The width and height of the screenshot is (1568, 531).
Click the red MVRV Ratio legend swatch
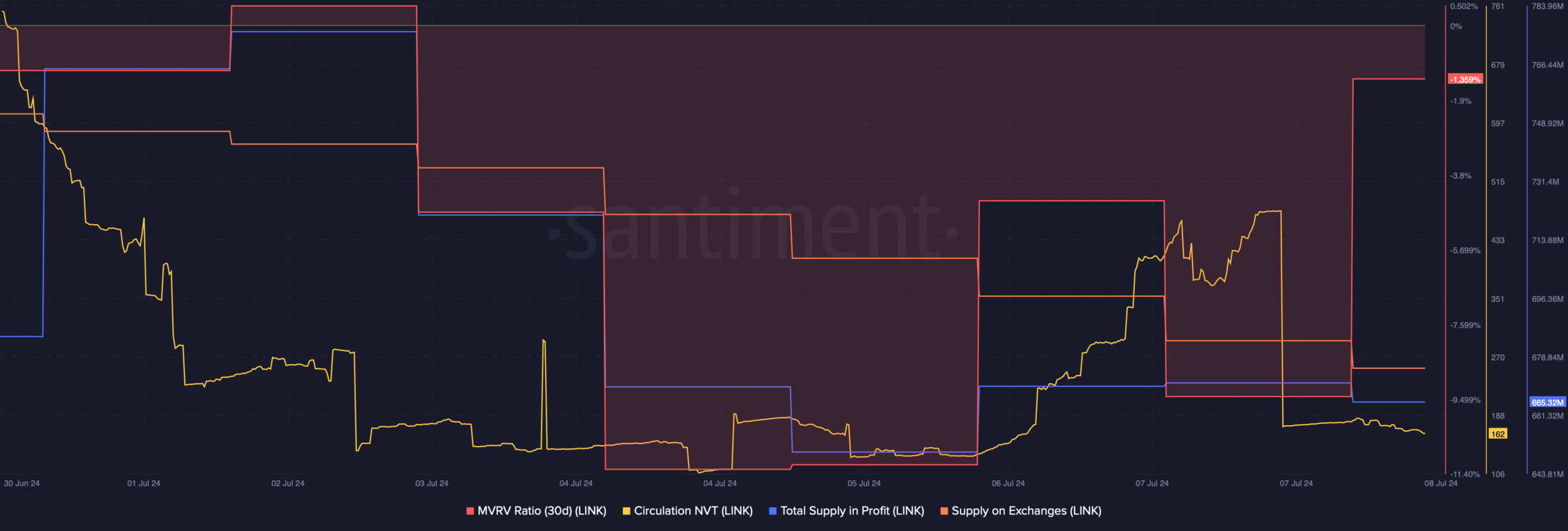click(470, 511)
